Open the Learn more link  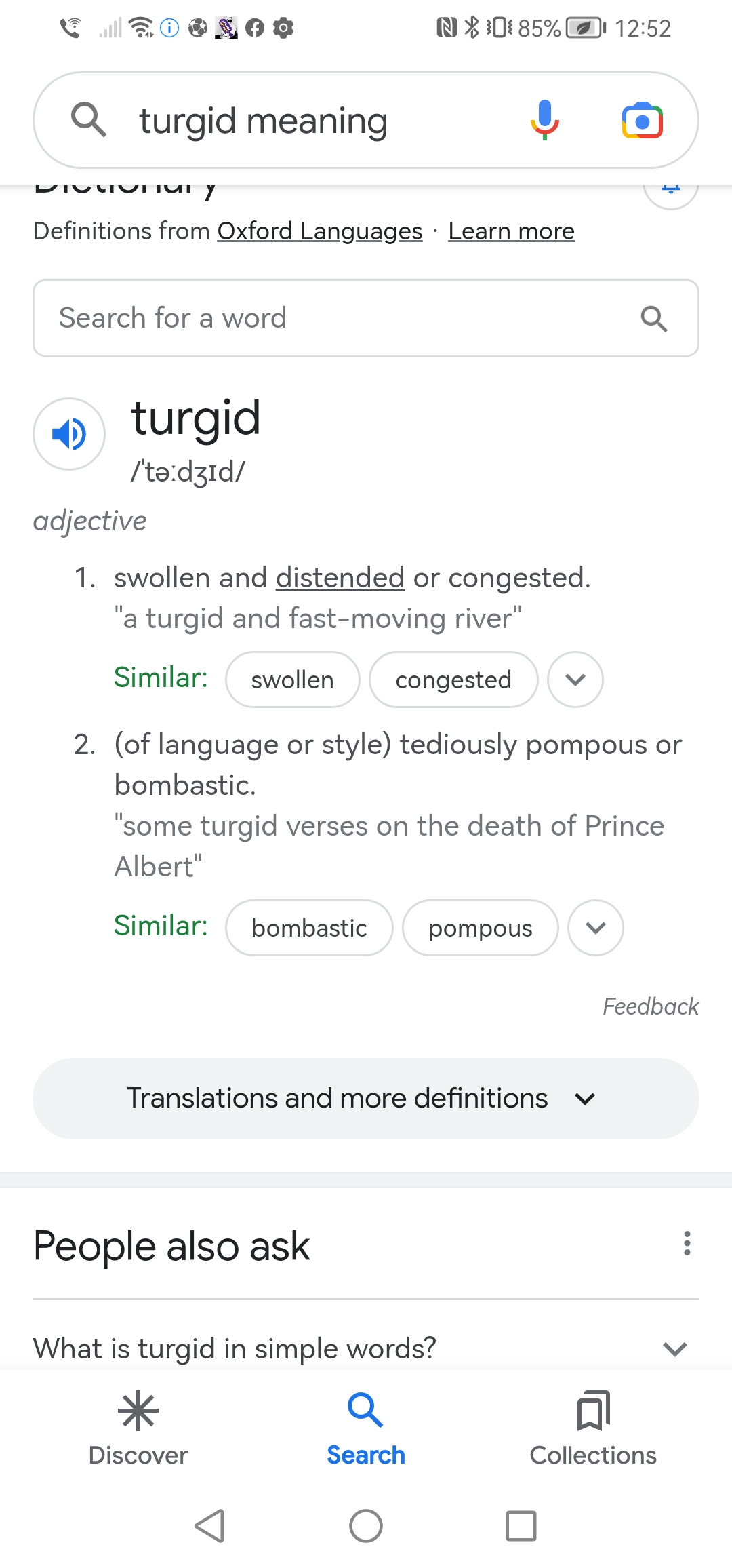click(512, 231)
